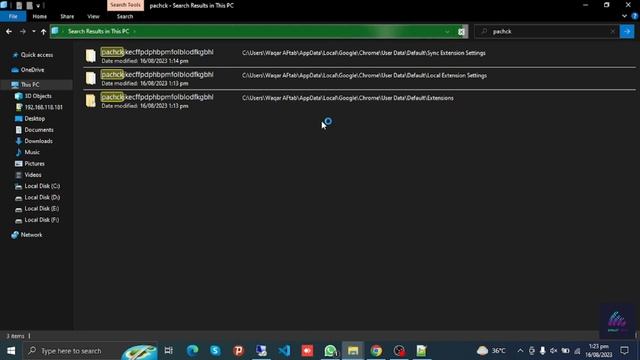Open the File ribbon tab
The height and width of the screenshot is (360, 640).
point(13,17)
